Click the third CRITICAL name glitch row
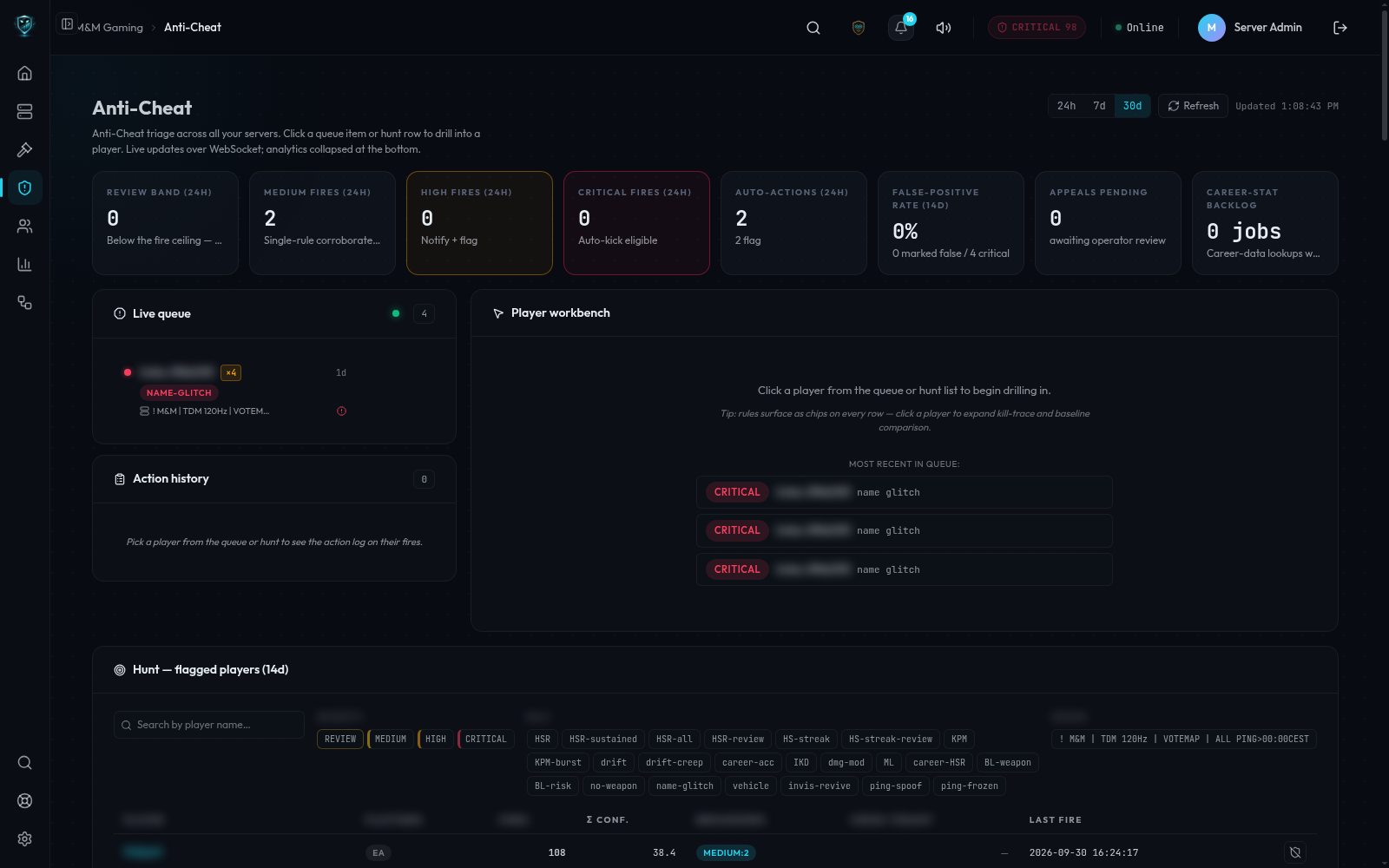The height and width of the screenshot is (868, 1389). [904, 569]
